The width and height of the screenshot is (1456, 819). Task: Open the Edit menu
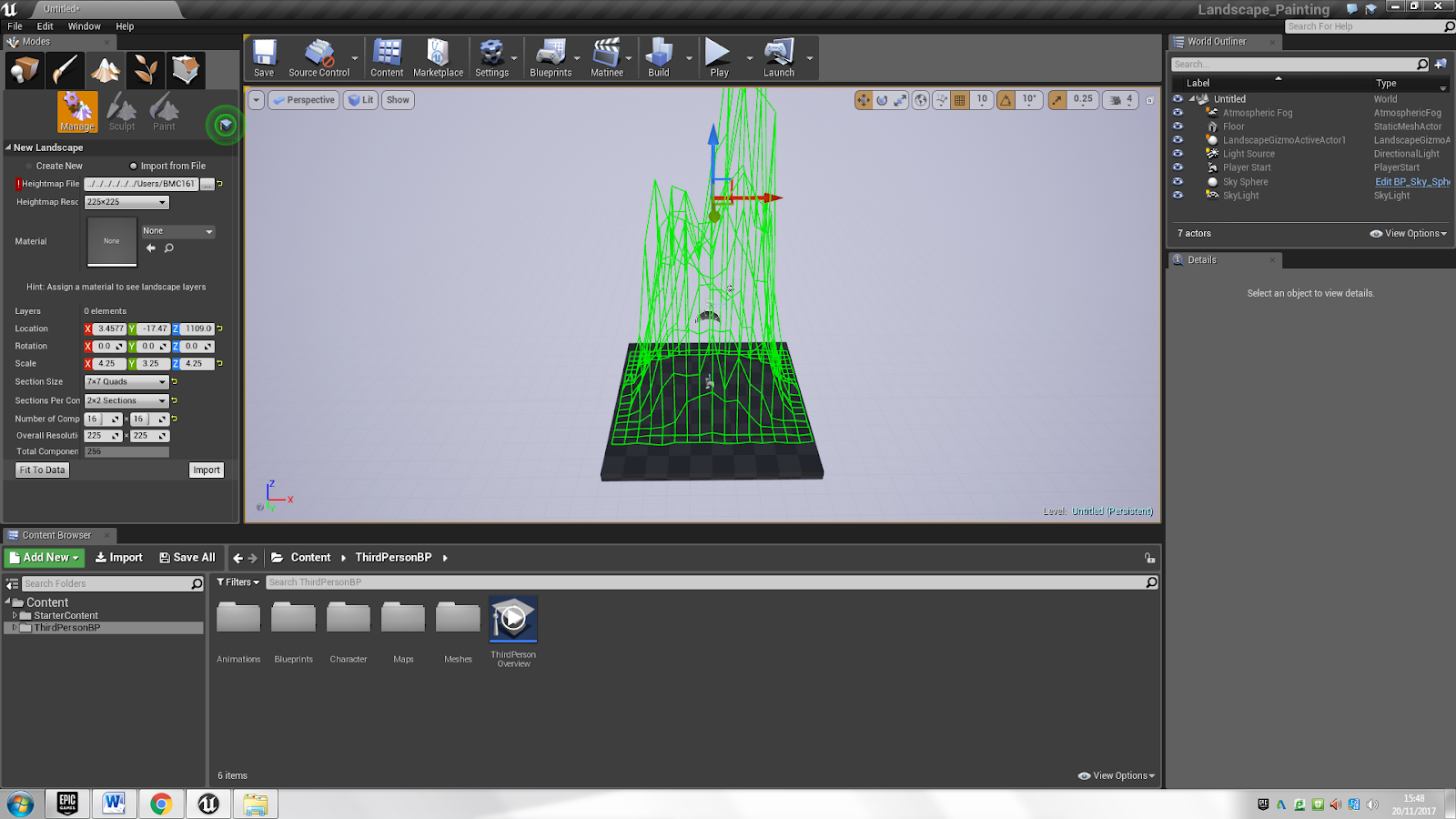tap(45, 26)
